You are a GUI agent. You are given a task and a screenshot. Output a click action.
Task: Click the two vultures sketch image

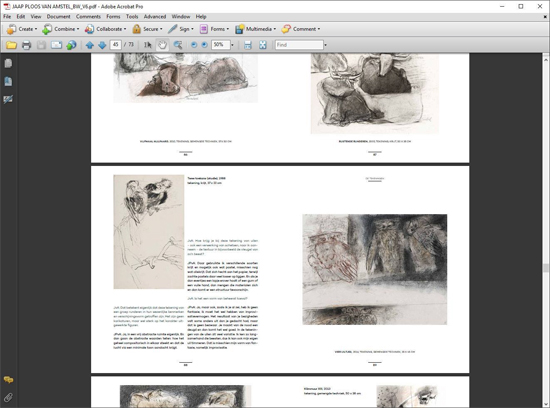(x=149, y=232)
